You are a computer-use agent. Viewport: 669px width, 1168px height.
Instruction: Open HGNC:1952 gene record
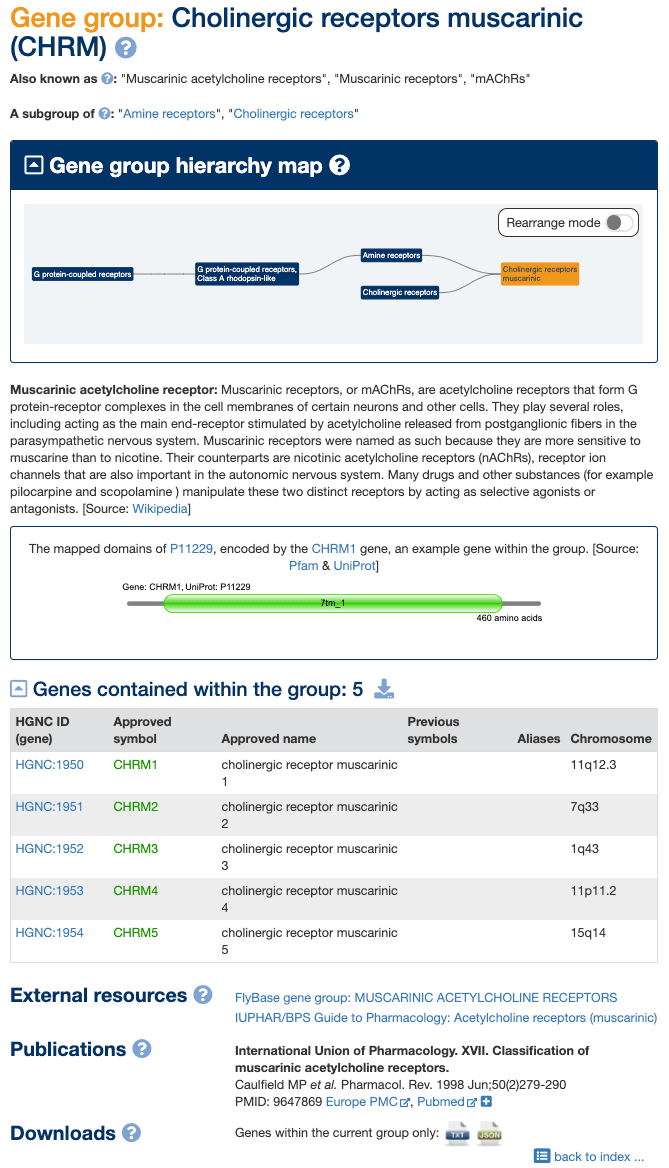pos(50,849)
